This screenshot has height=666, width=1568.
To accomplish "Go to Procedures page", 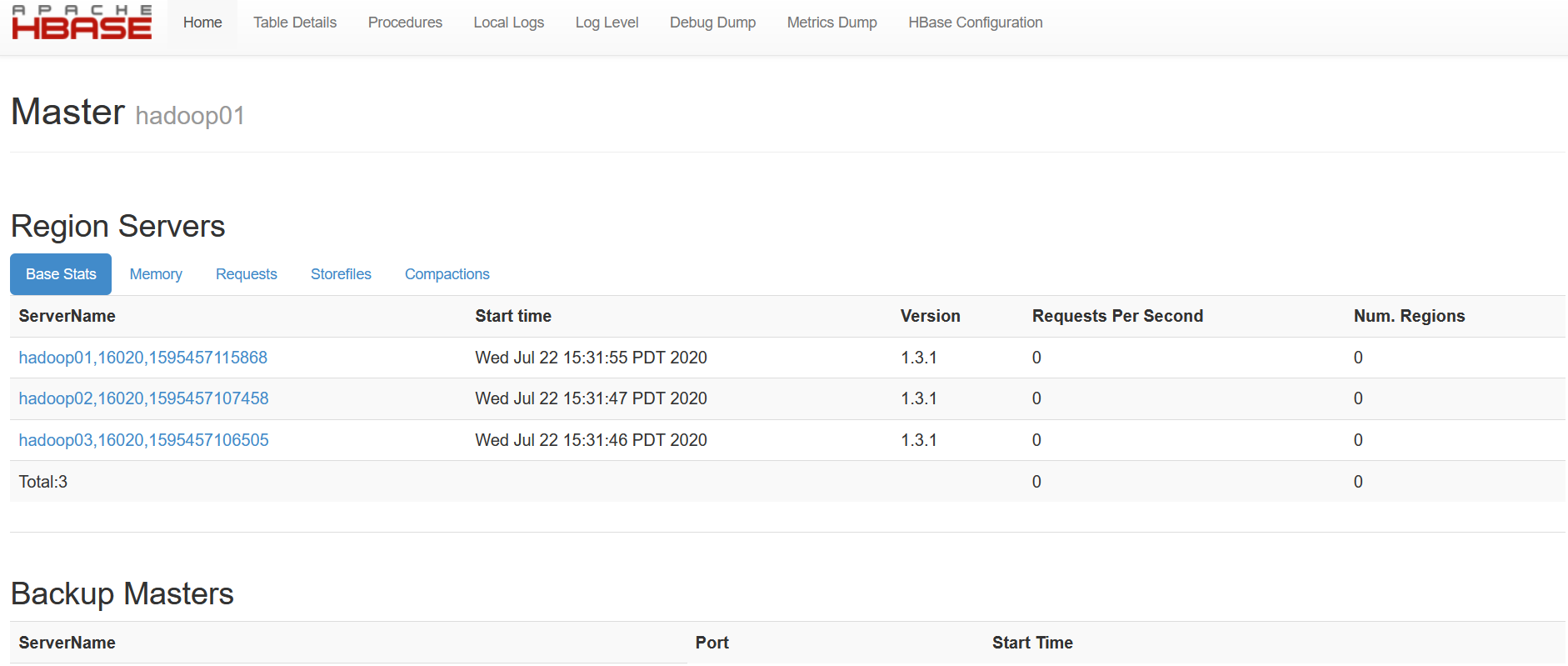I will point(405,23).
